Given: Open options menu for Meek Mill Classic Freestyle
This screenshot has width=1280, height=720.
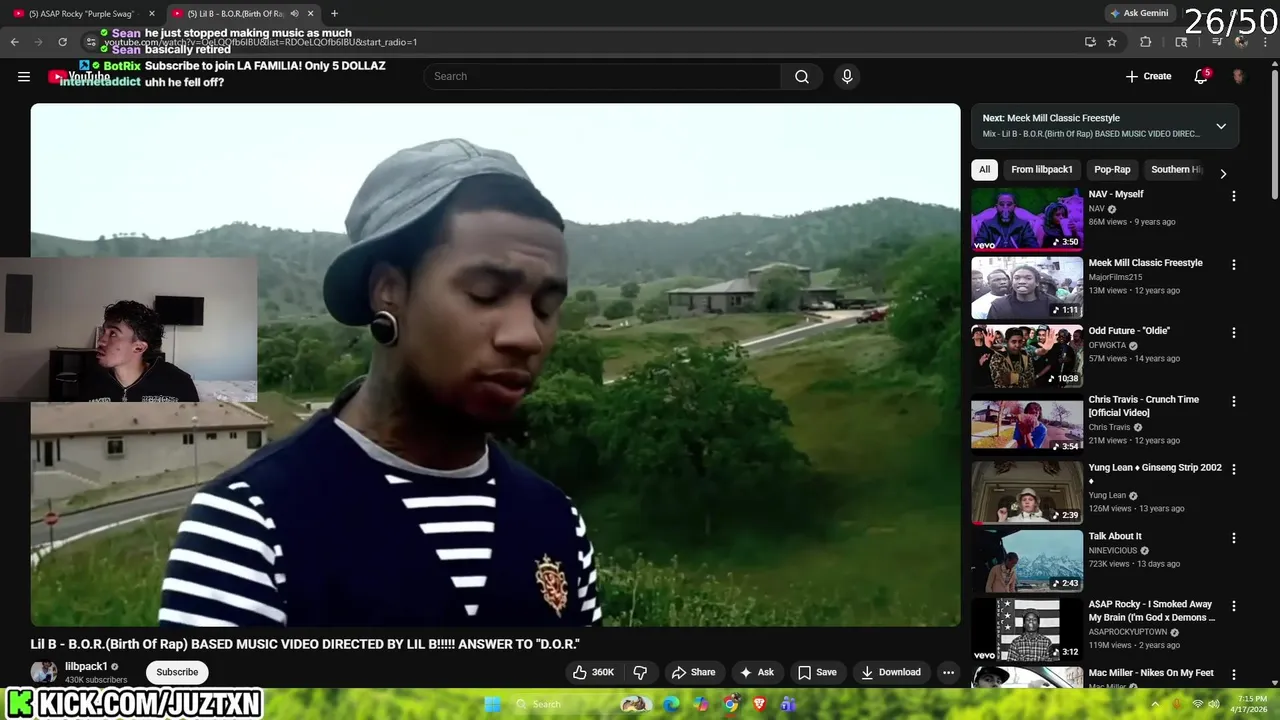Looking at the screenshot, I should pyautogui.click(x=1233, y=265).
